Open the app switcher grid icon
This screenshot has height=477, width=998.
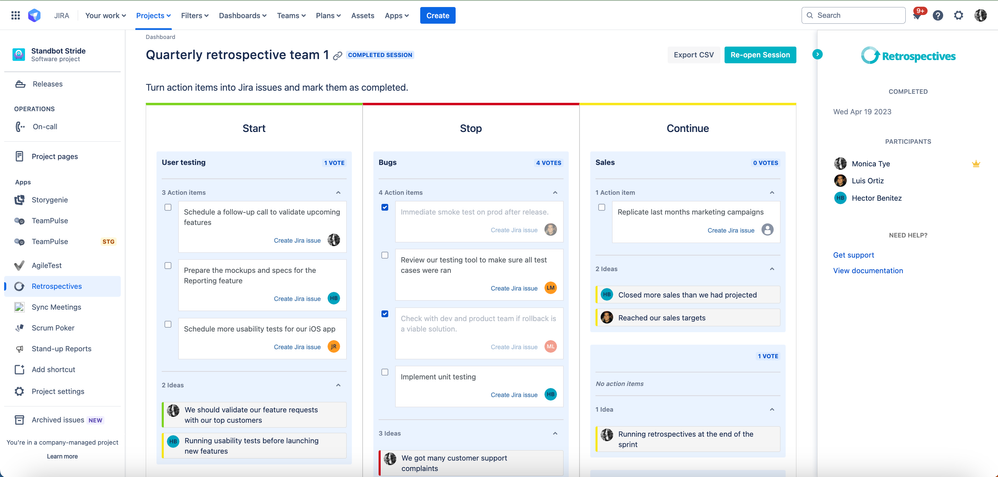(x=16, y=15)
